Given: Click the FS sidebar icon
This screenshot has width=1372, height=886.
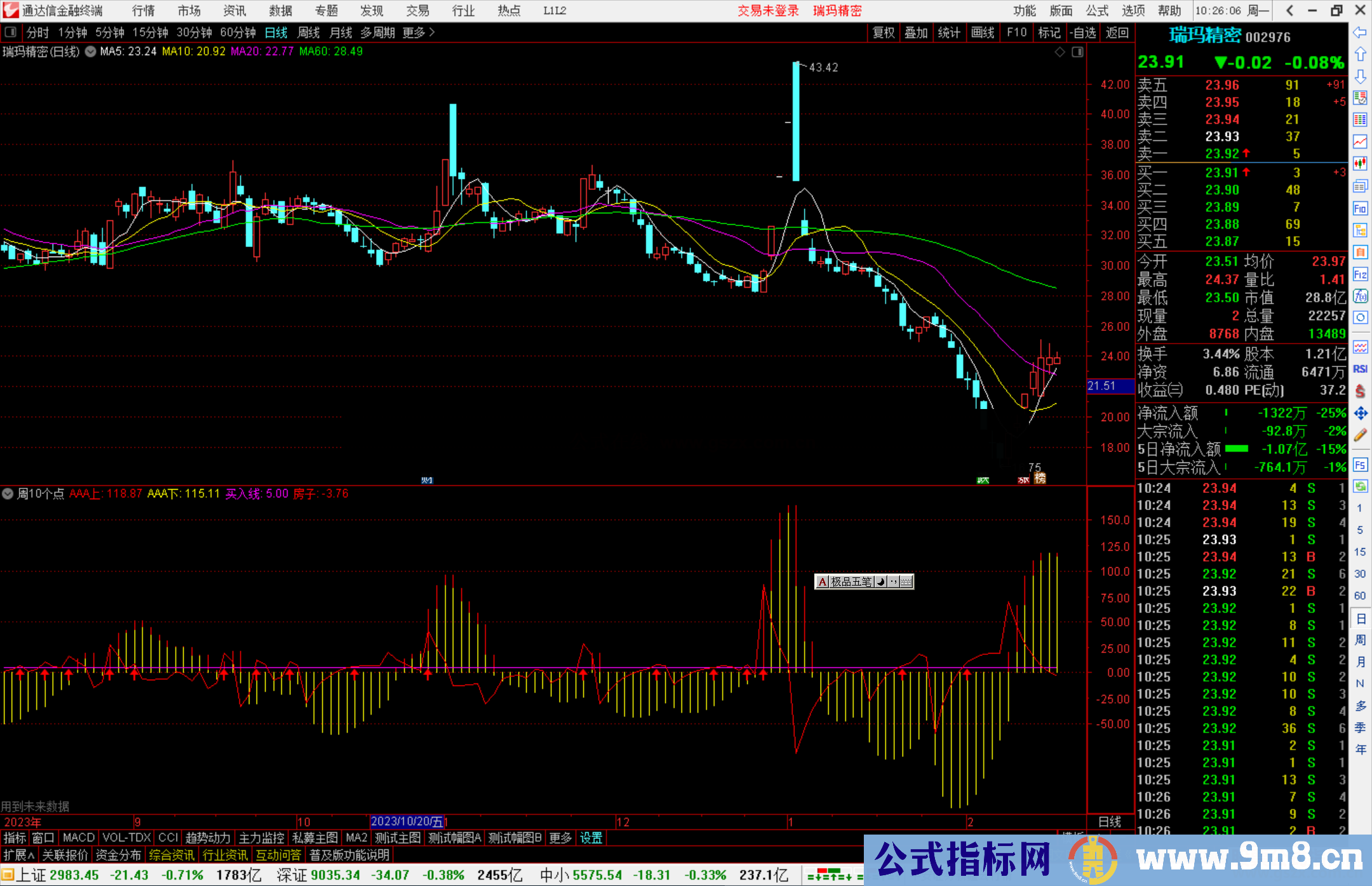Looking at the screenshot, I should click(1360, 465).
